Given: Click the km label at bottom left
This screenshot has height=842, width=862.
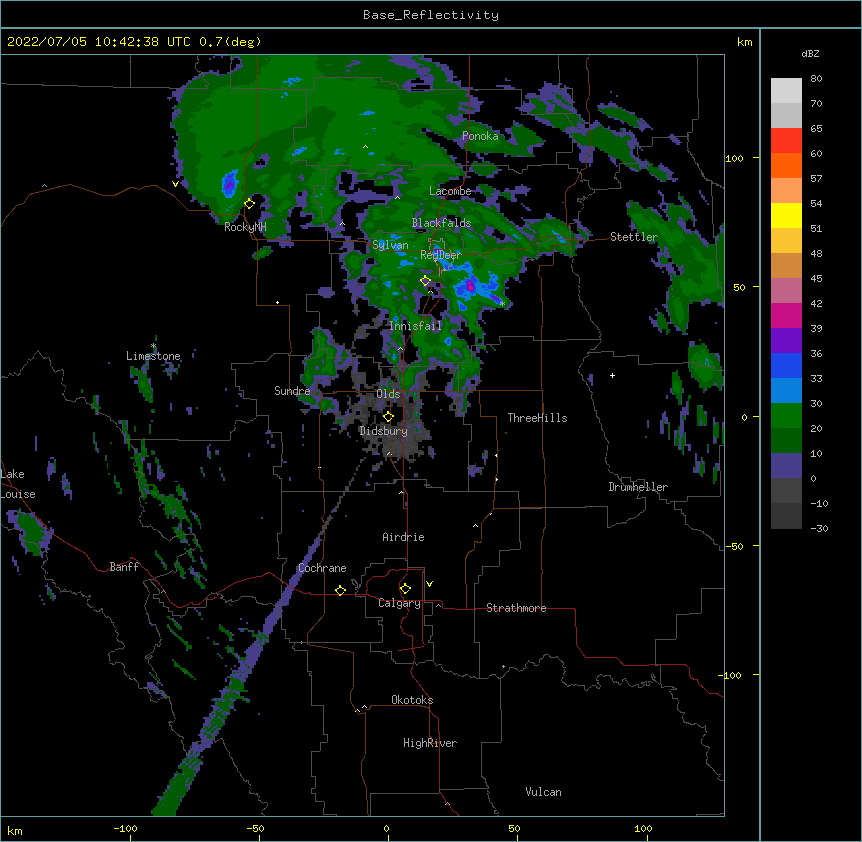Looking at the screenshot, I should [x=15, y=831].
